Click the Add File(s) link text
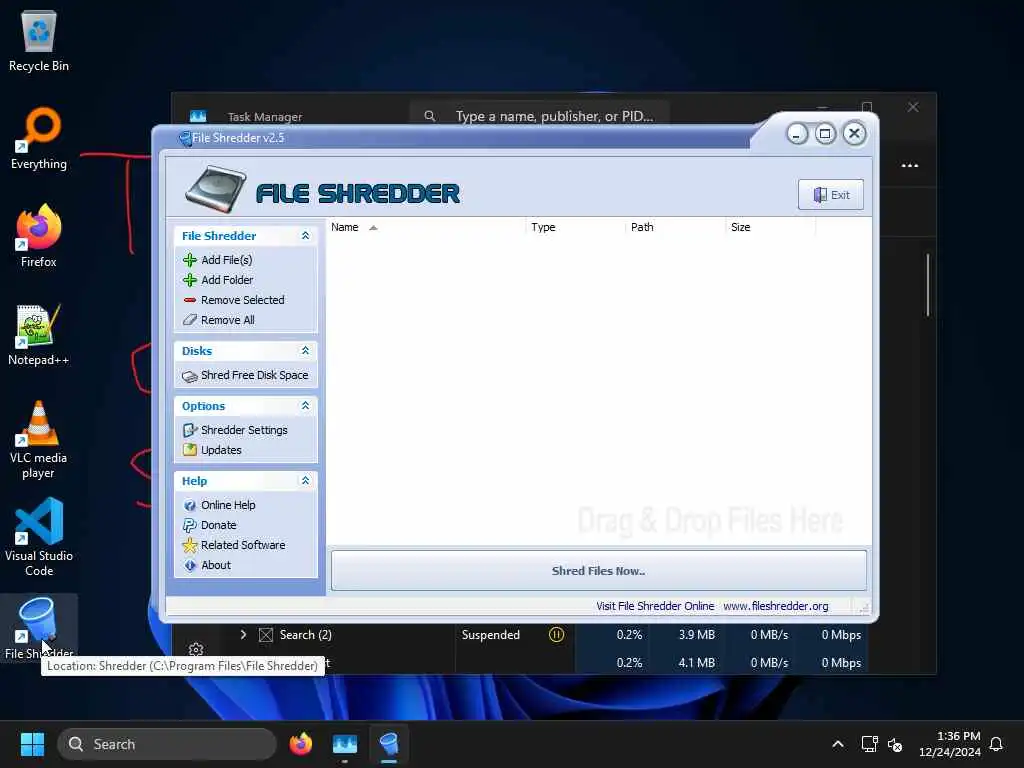 pyautogui.click(x=227, y=260)
